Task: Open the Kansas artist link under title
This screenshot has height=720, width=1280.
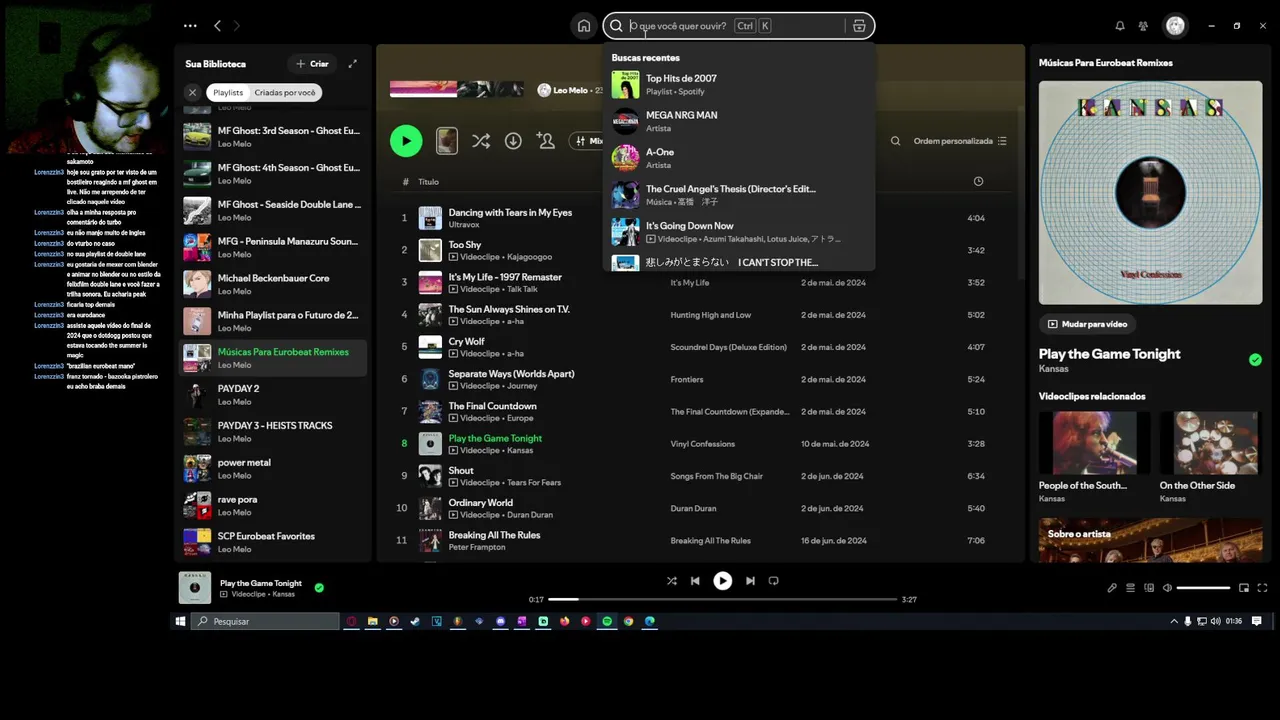Action: coord(1052,369)
